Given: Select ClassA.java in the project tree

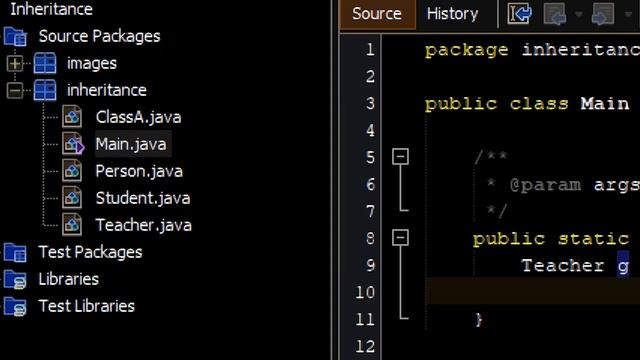Looking at the screenshot, I should (138, 118).
